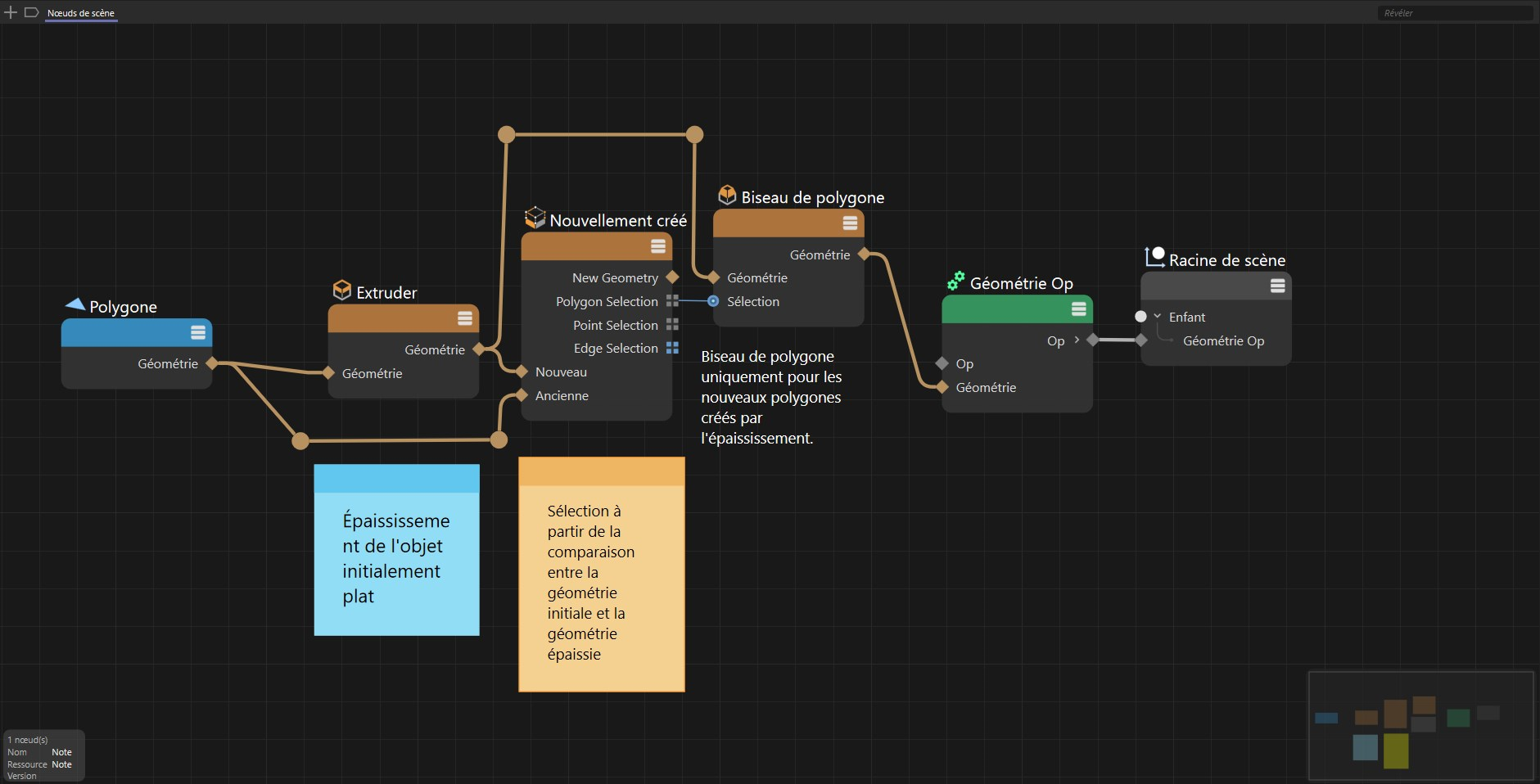Screen dimensions: 1540x784
Task: Collapse the Enfant group in Racine de scène
Action: point(1157,317)
